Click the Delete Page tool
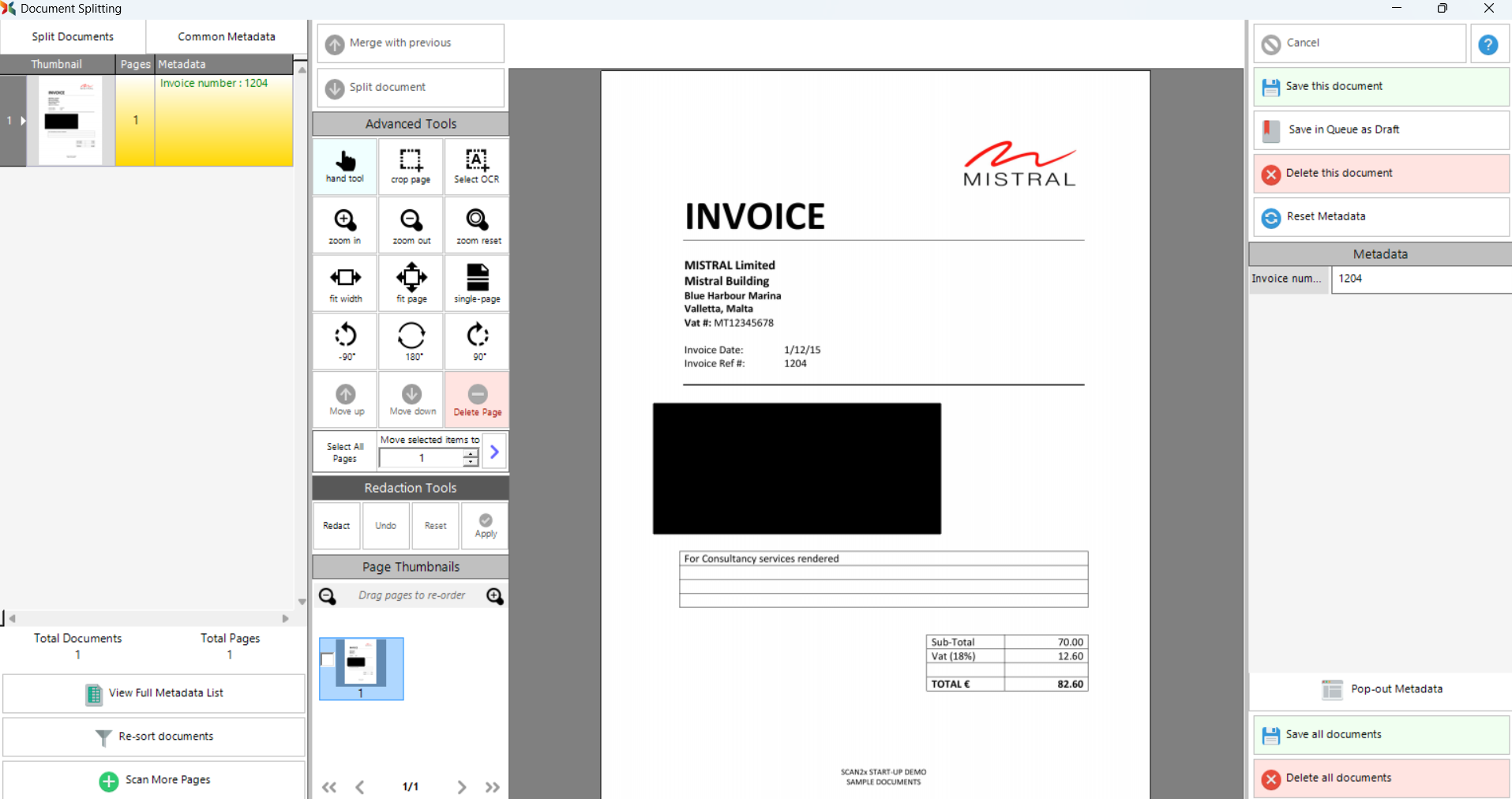 tap(477, 399)
